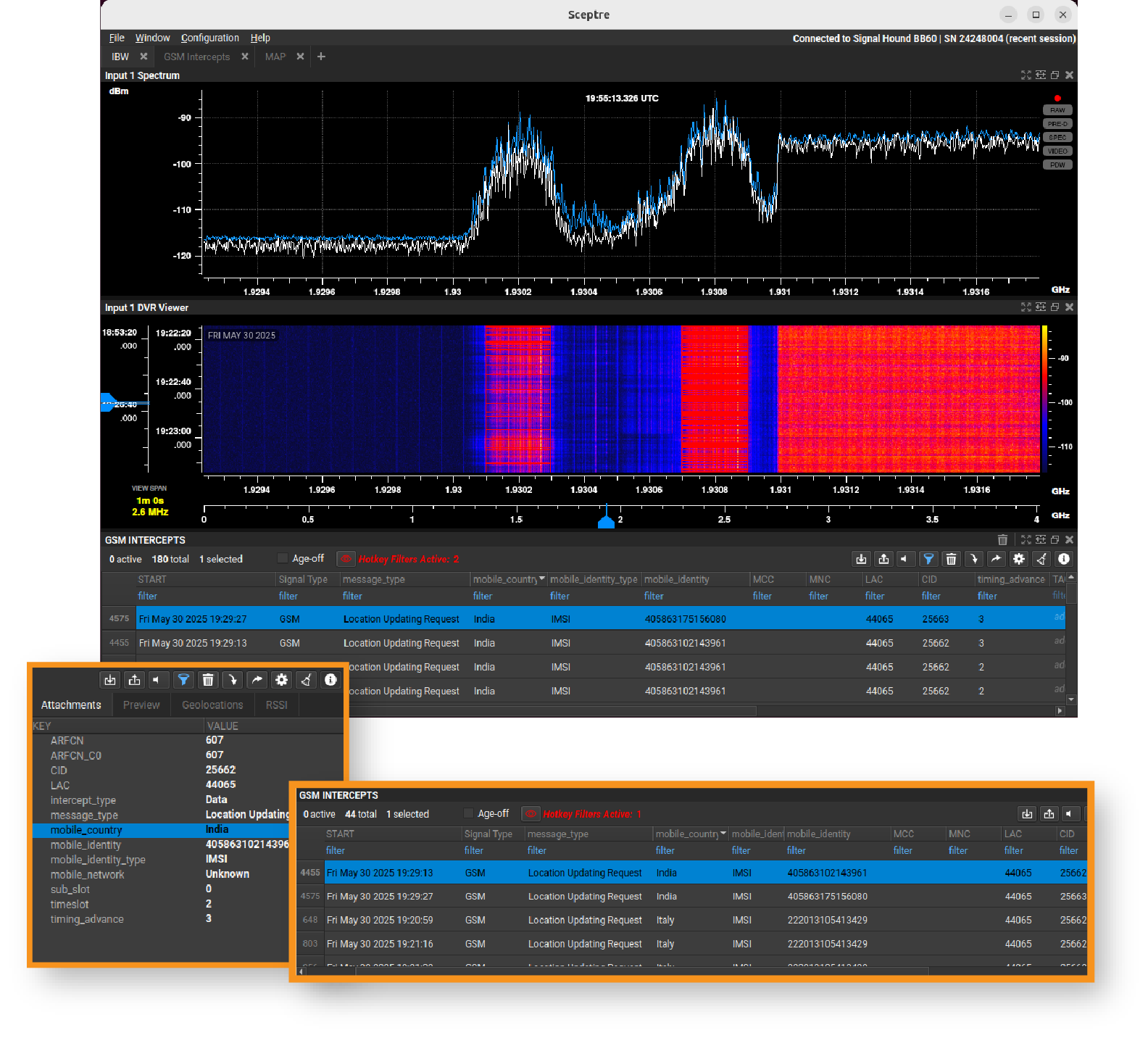Viewport: 1148px width, 1038px height.
Task: Tick Age-off in the lower inset GSM Intercepts panel
Action: (x=468, y=814)
